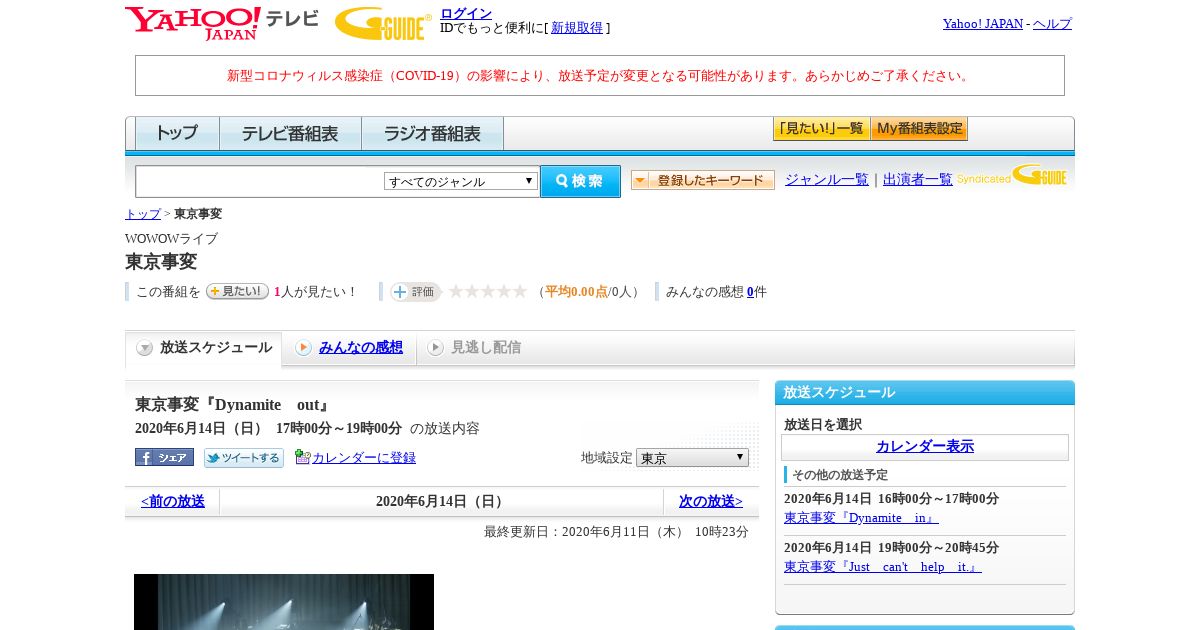Click カレンダーに登録 link
The width and height of the screenshot is (1200, 630).
[364, 457]
